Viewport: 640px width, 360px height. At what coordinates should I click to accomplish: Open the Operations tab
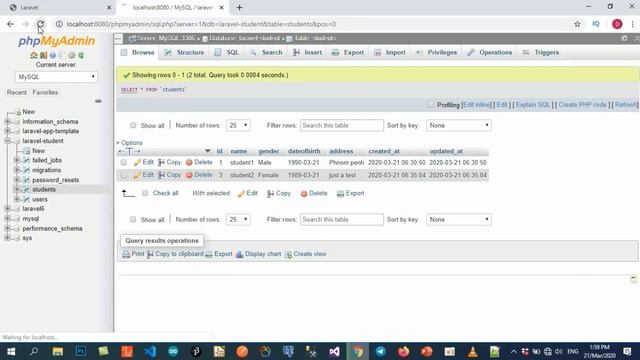tap(490, 52)
